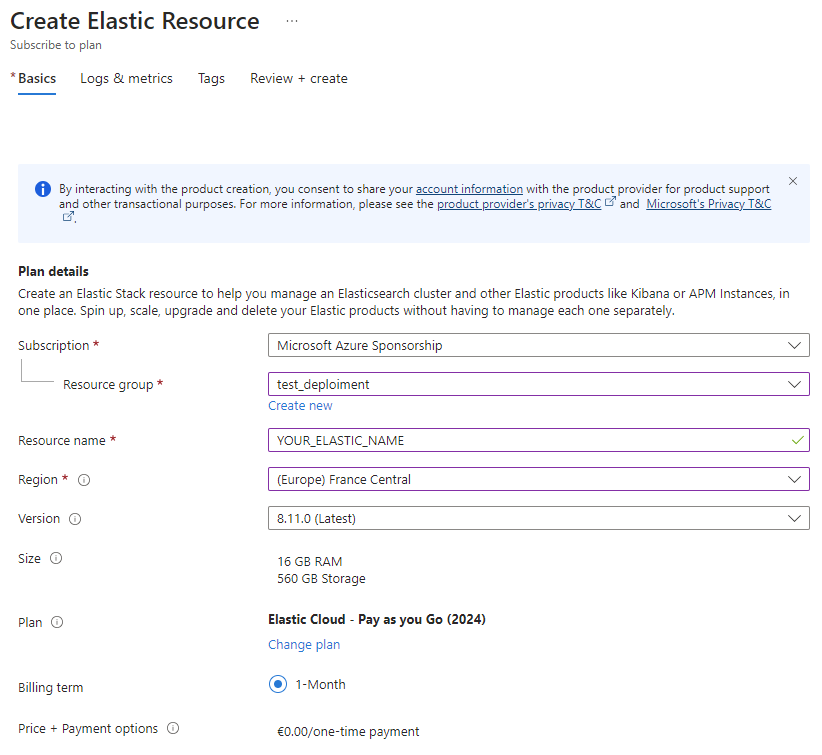Open the ellipsis menu beside page title
This screenshot has height=755, width=822.
coord(292,21)
